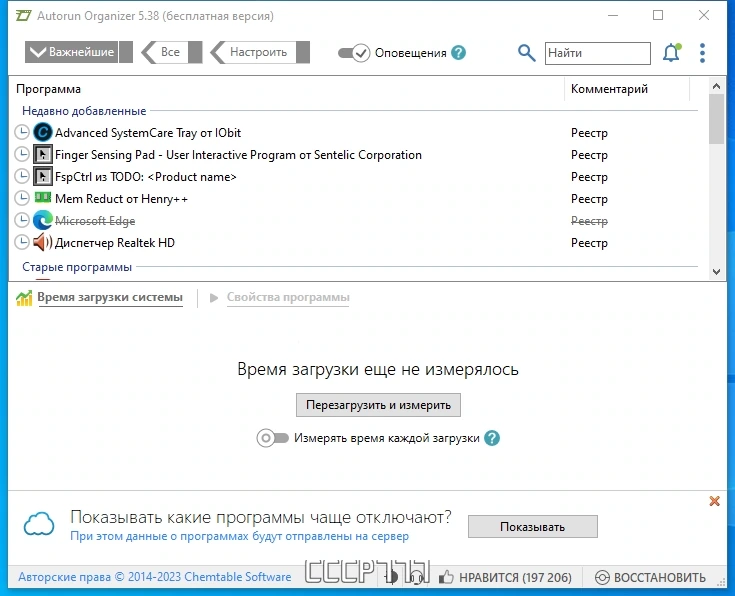The width and height of the screenshot is (735, 596).
Task: Click the program list scrollbar thumb
Action: pos(716,119)
